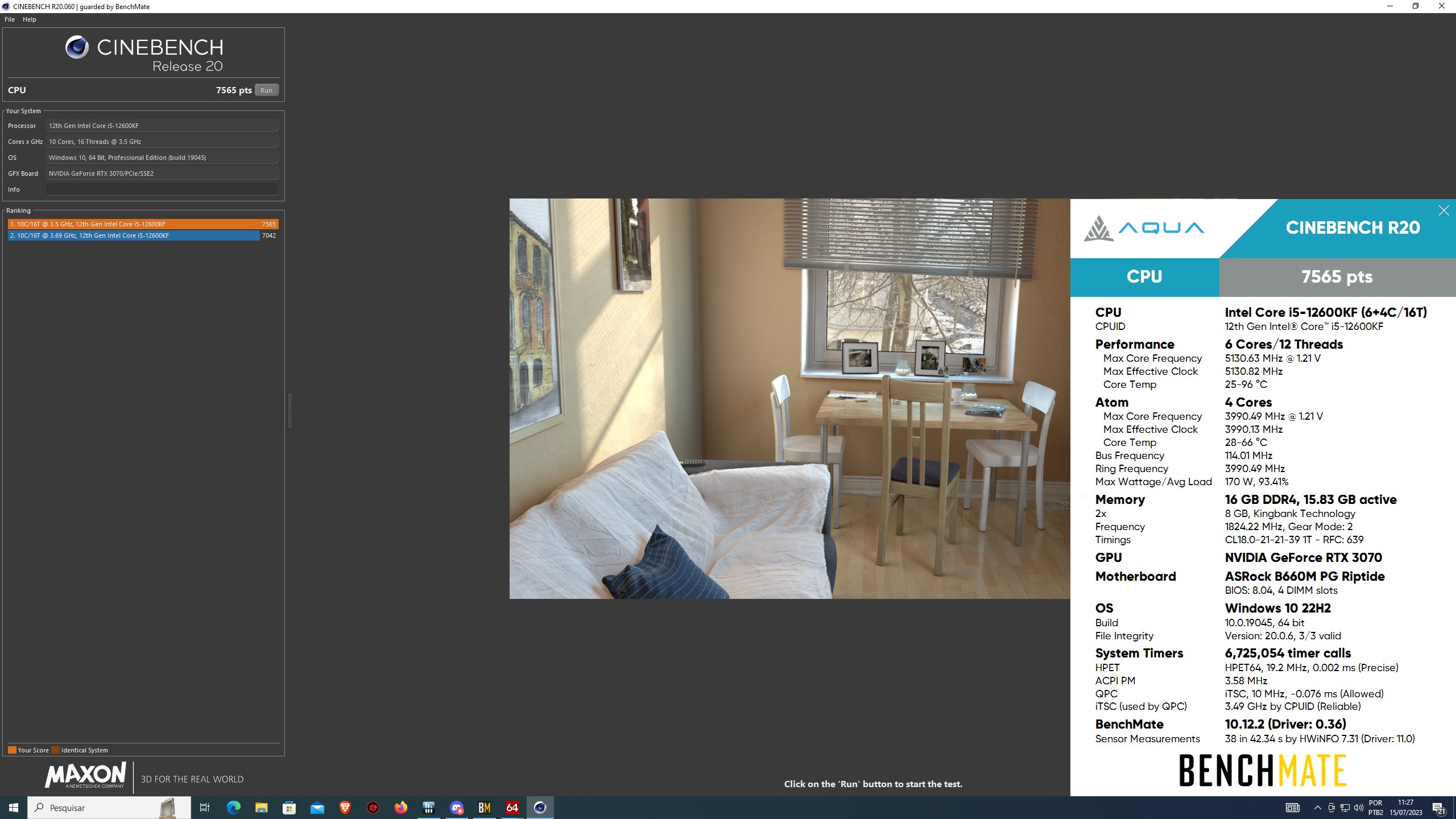Click the panel splitter handle
Viewport: 1456px width, 819px height.
click(289, 409)
